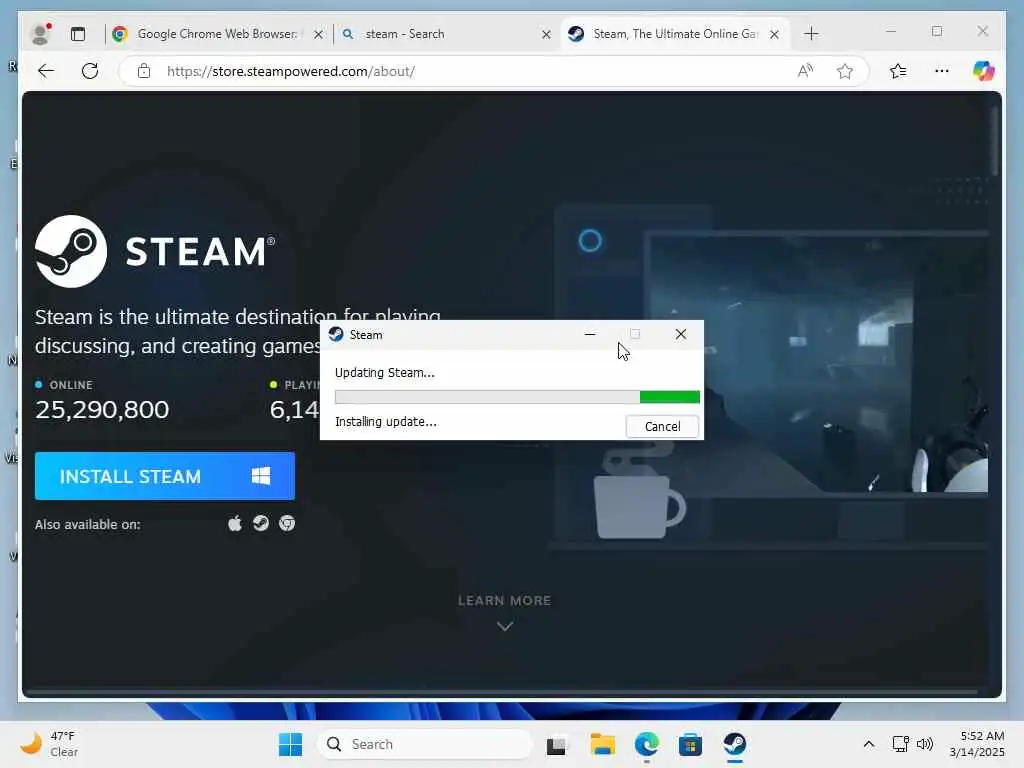
Task: Close the Steam updater dialog
Action: 680,334
